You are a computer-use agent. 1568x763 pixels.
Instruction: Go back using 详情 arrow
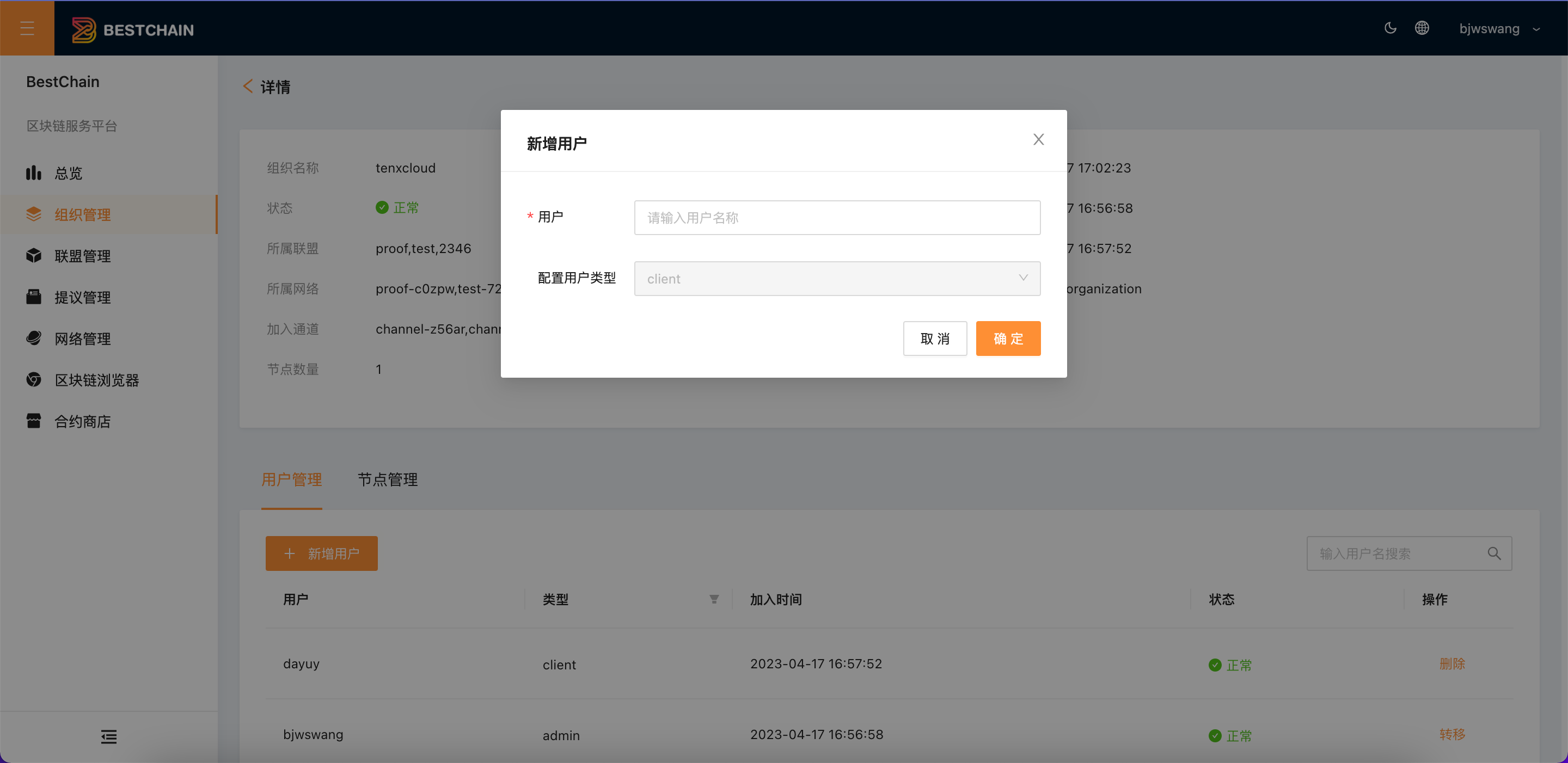click(x=248, y=87)
